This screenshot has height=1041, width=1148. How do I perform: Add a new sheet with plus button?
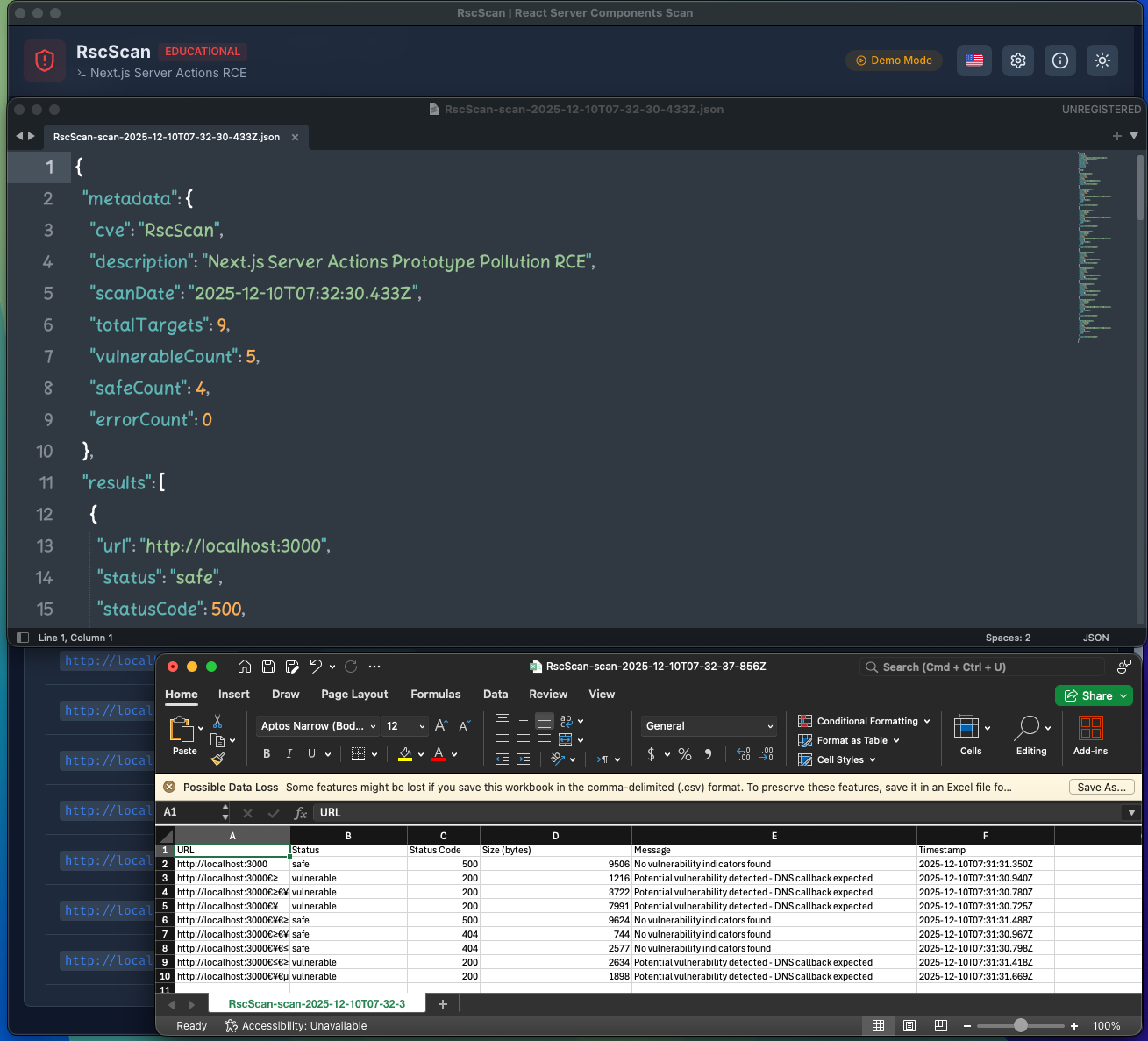click(x=443, y=1004)
